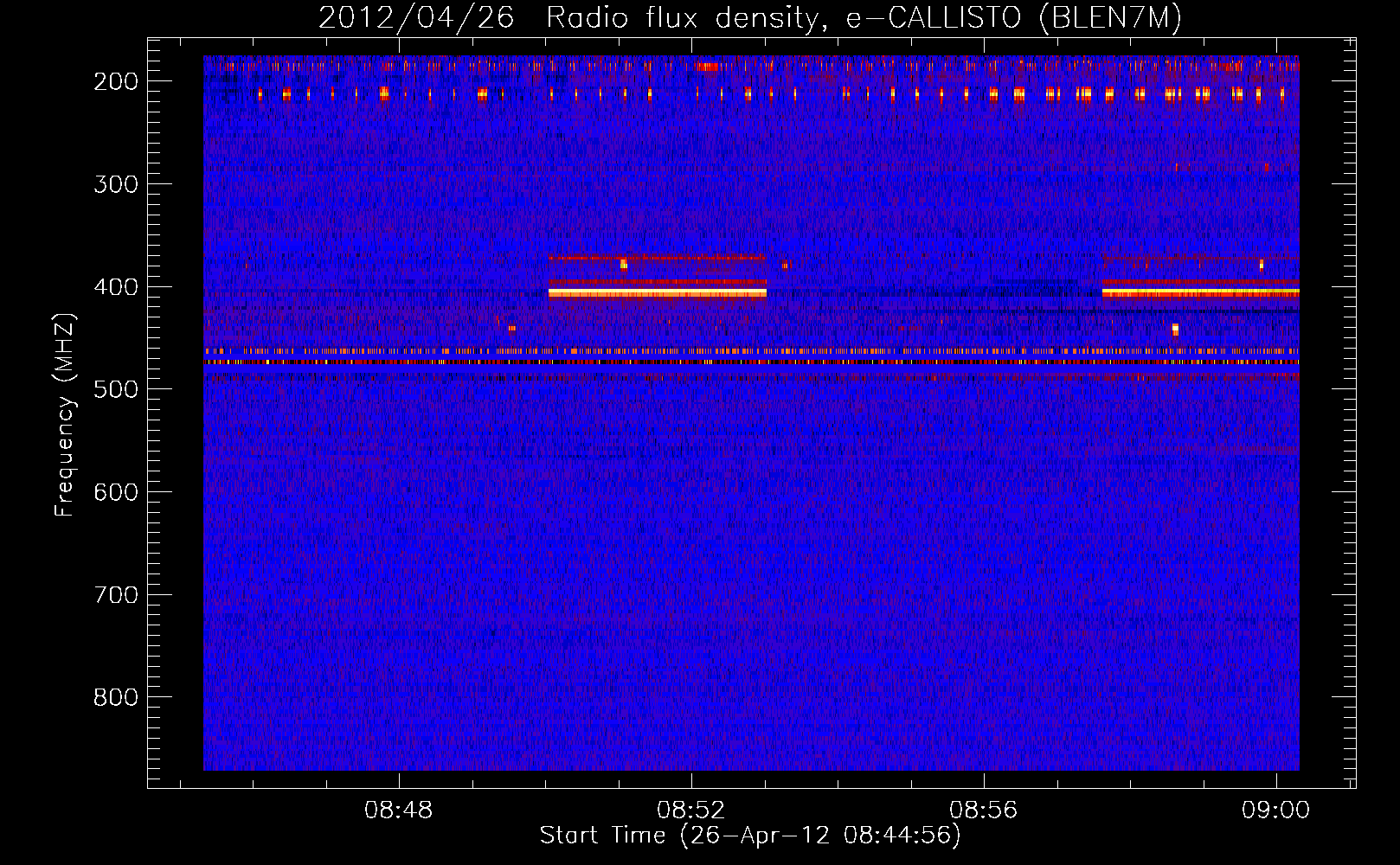
Task: Click the 400 MHz emission band near 08:59
Action: tap(1201, 292)
